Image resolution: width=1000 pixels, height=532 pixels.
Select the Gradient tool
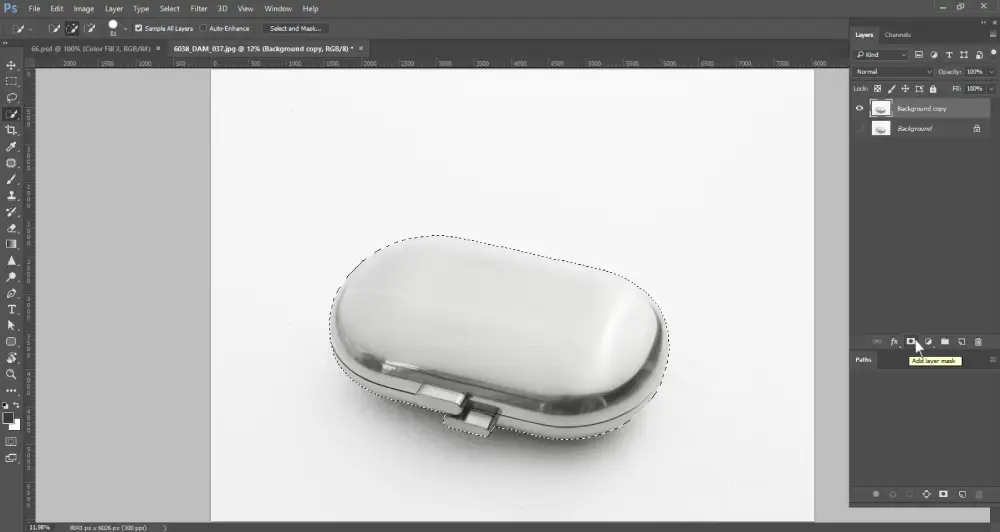point(11,244)
